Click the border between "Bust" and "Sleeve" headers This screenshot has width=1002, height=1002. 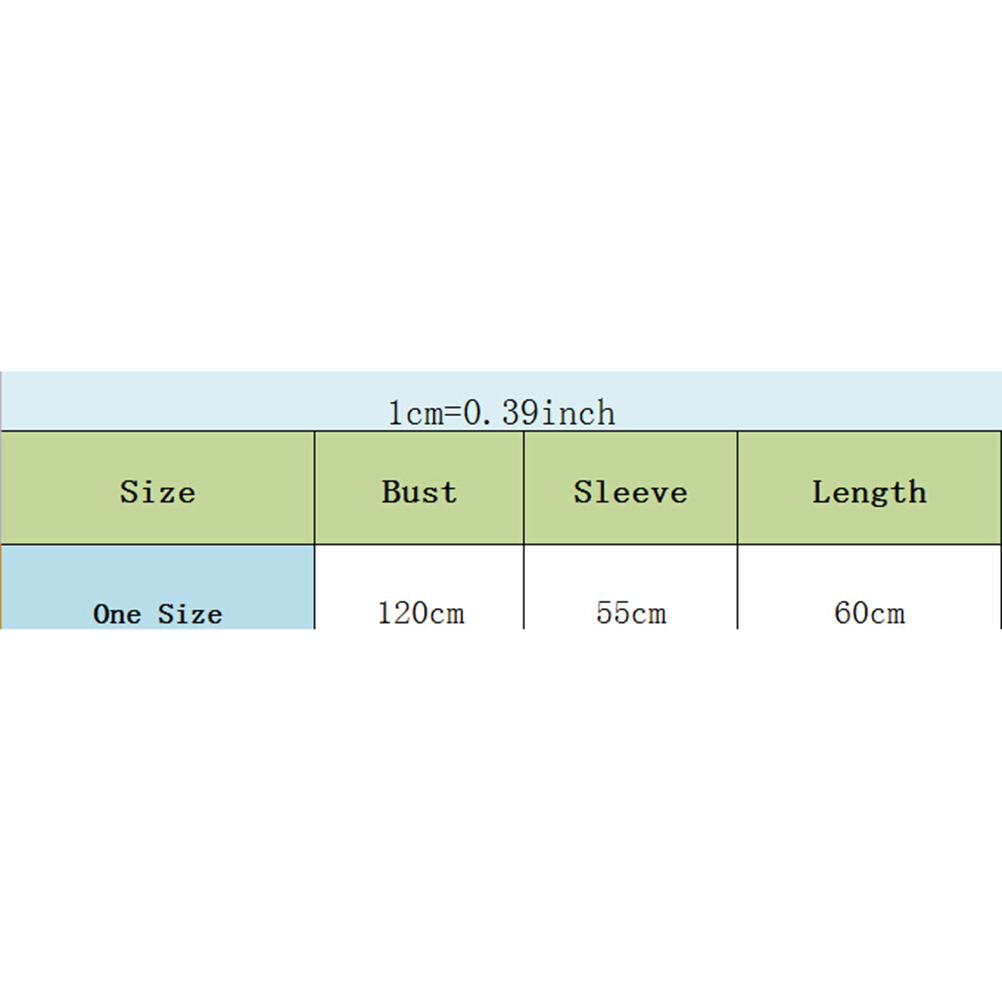(524, 488)
